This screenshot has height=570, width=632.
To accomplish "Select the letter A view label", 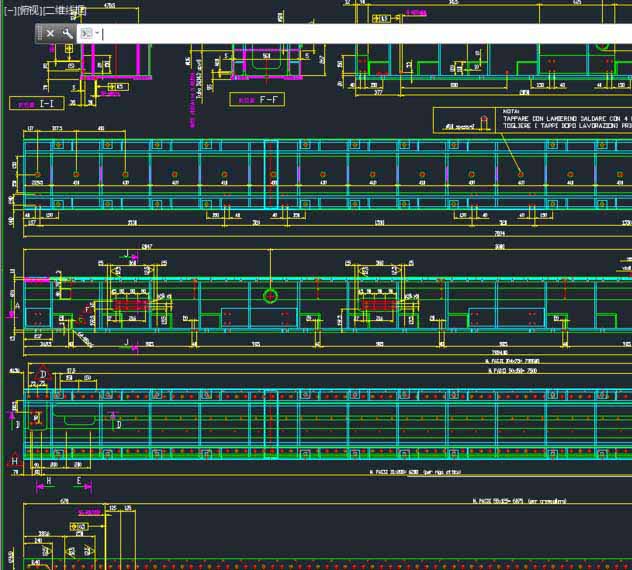I will (x=17, y=306).
